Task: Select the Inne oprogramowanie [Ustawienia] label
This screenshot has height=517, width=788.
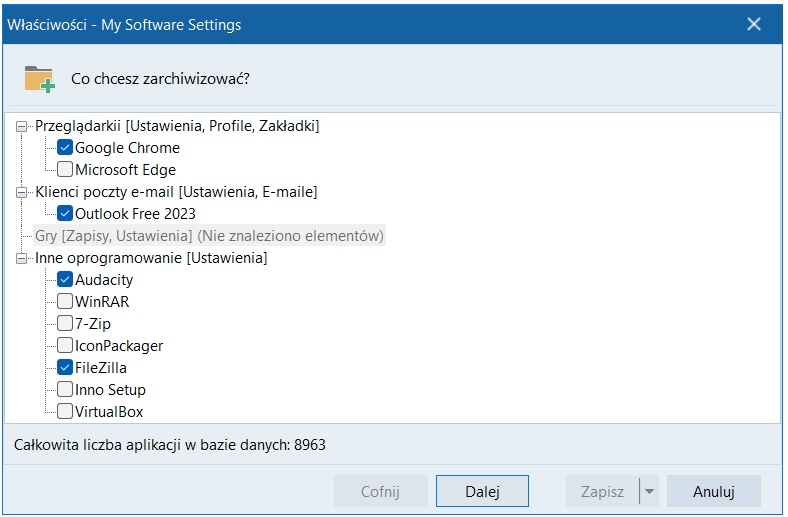Action: [x=151, y=258]
